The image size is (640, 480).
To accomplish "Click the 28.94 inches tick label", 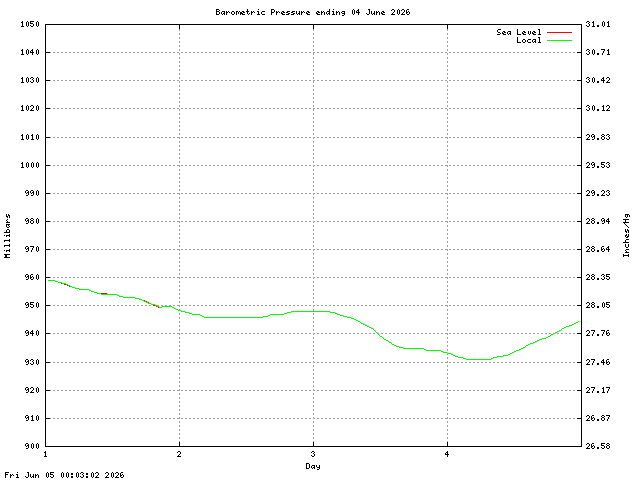I will (x=598, y=221).
